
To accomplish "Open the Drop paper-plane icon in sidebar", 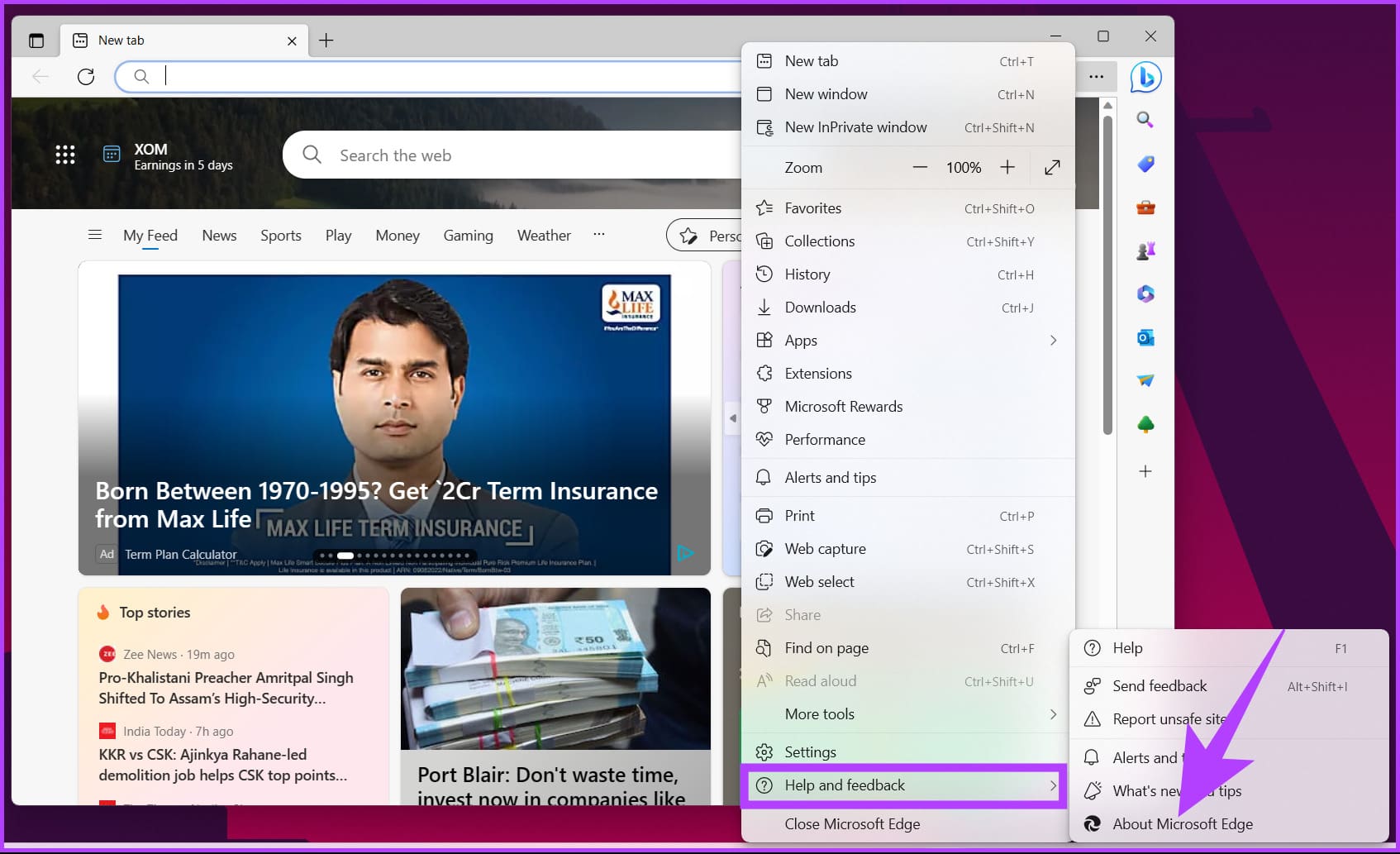I will tap(1145, 380).
